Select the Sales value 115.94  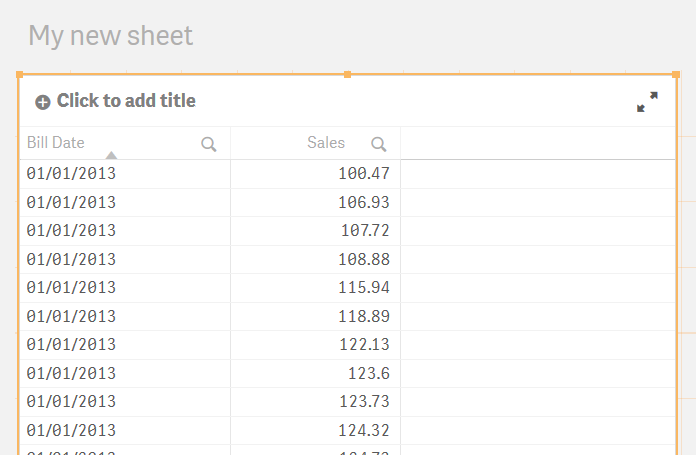tap(364, 288)
